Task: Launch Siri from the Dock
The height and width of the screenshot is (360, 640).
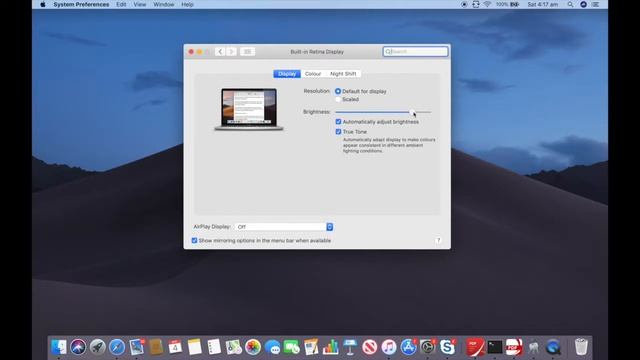Action: [x=78, y=347]
